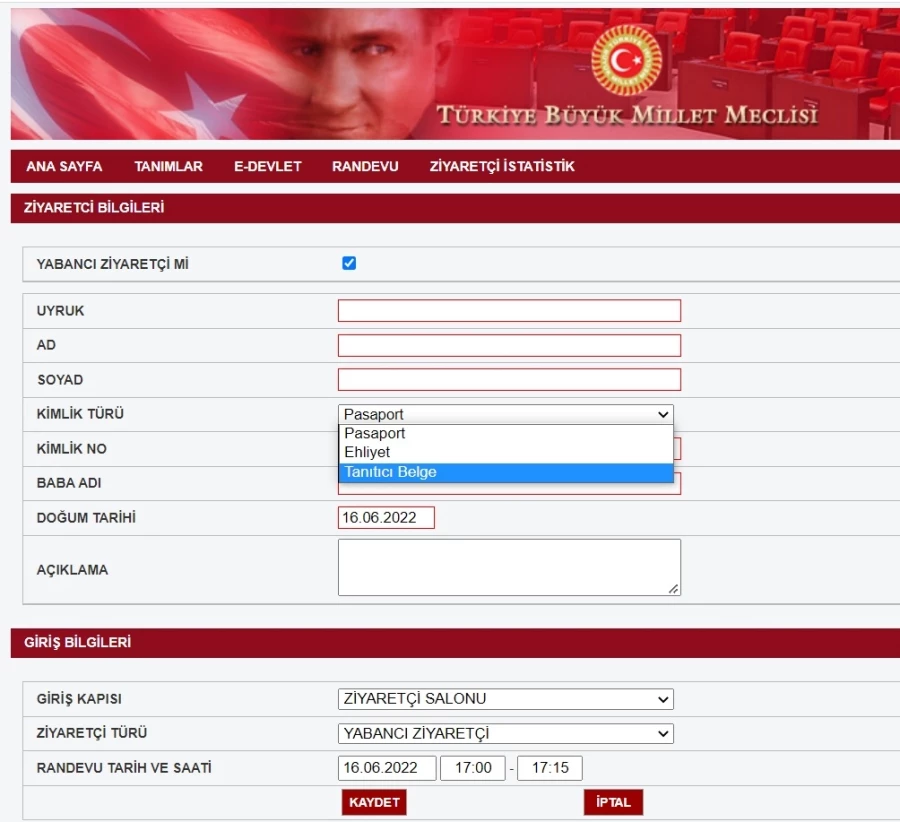Open ZİYARETÇİ İSTATİSTİK menu
This screenshot has width=900, height=822.
pyautogui.click(x=502, y=166)
